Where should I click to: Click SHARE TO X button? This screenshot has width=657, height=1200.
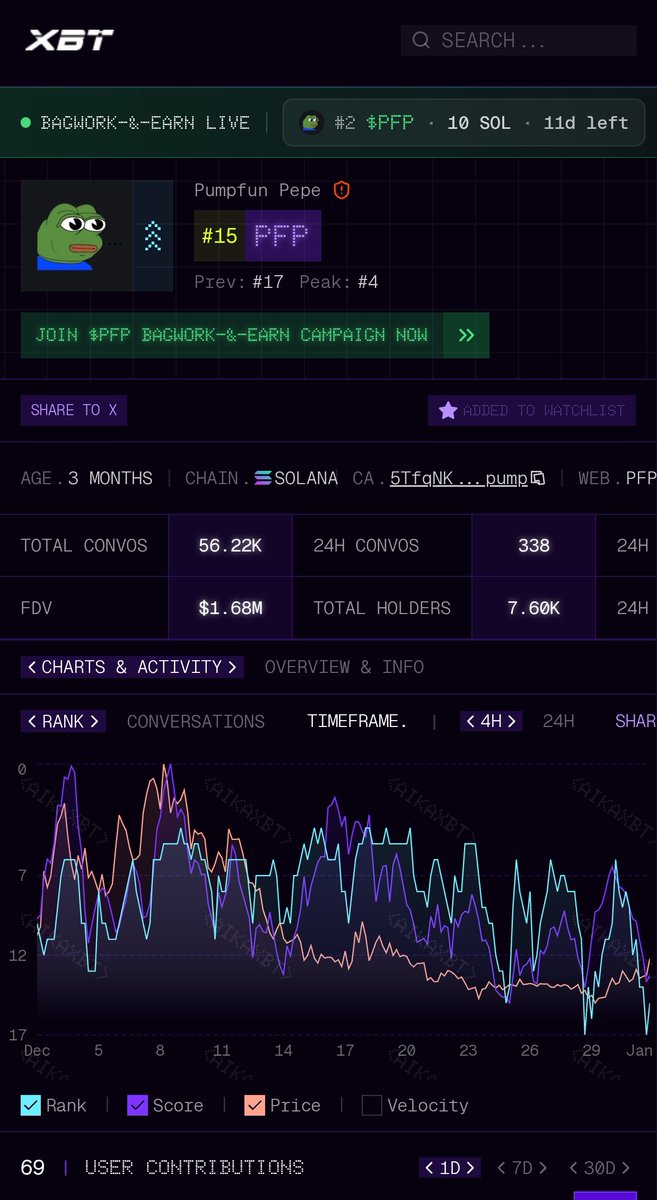point(74,410)
